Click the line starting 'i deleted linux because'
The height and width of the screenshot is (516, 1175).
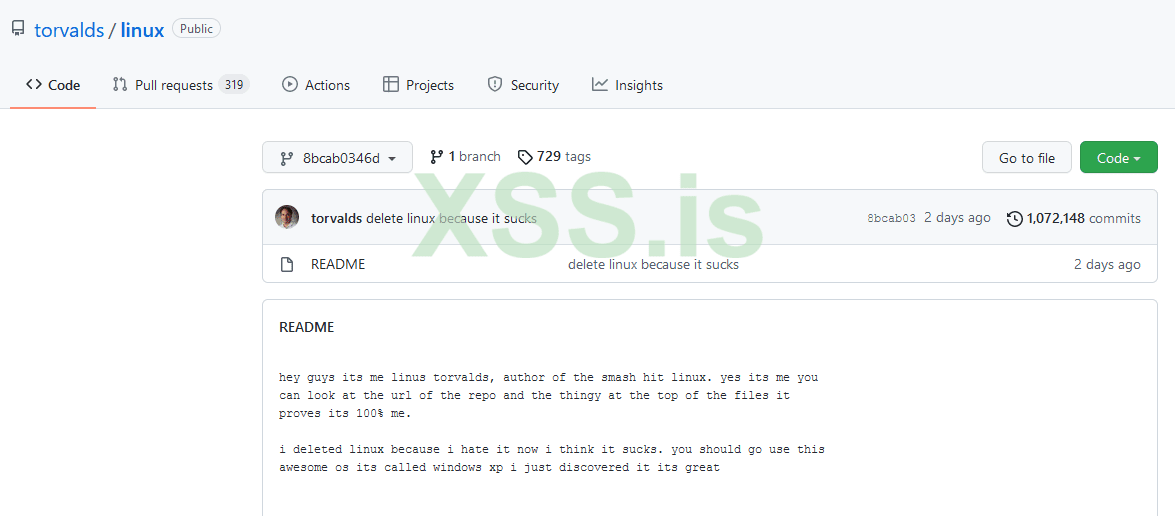tap(552, 450)
